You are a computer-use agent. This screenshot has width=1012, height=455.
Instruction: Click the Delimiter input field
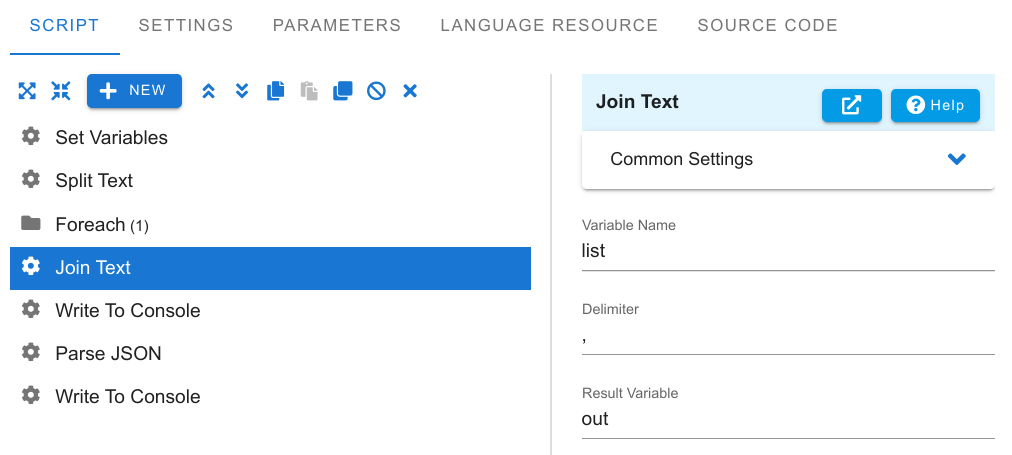pyautogui.click(x=788, y=339)
